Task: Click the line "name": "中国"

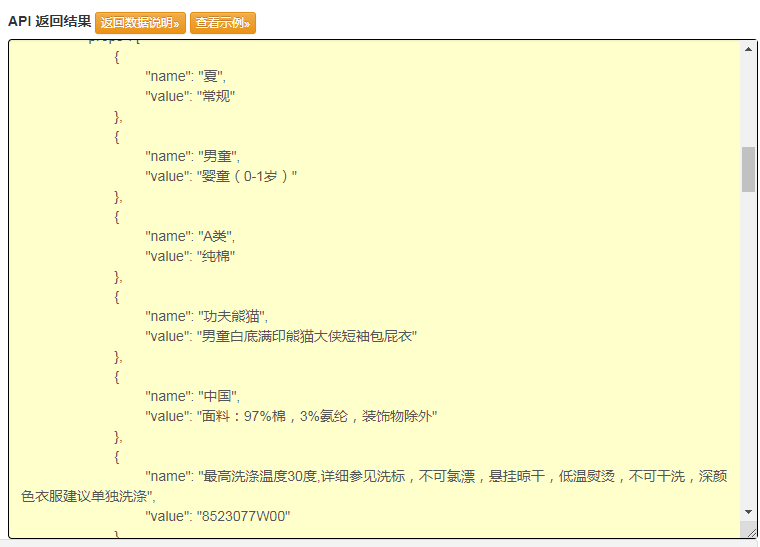Action: tap(192, 396)
